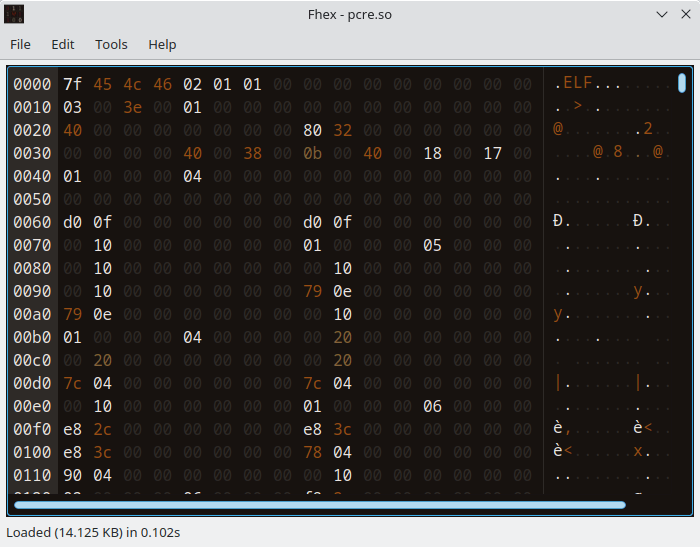Select first d0 byte in row 0060
Screen dimensions: 700x547
tap(72, 222)
